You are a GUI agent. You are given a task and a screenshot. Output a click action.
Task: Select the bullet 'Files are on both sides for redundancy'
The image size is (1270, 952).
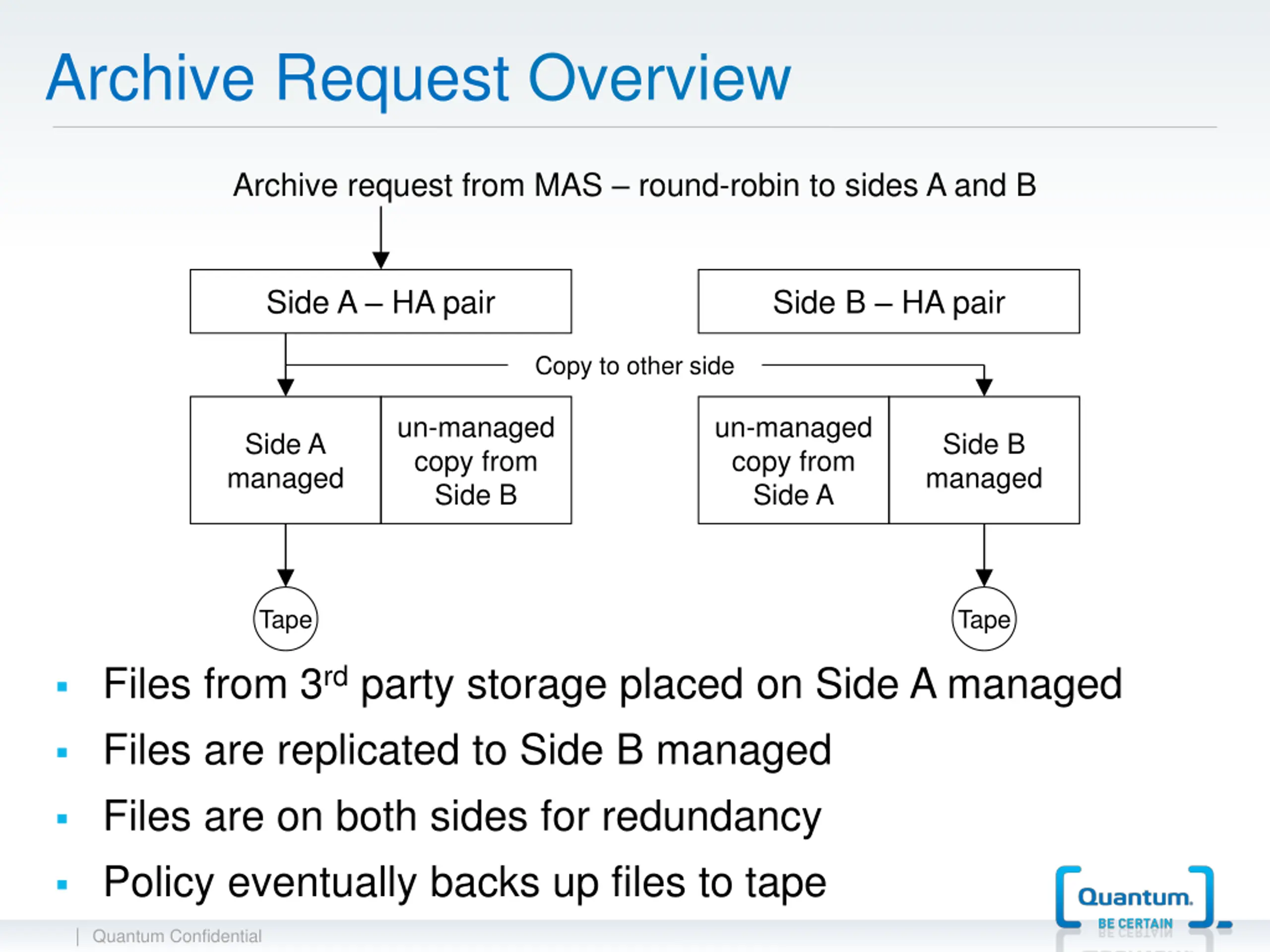[x=463, y=817]
